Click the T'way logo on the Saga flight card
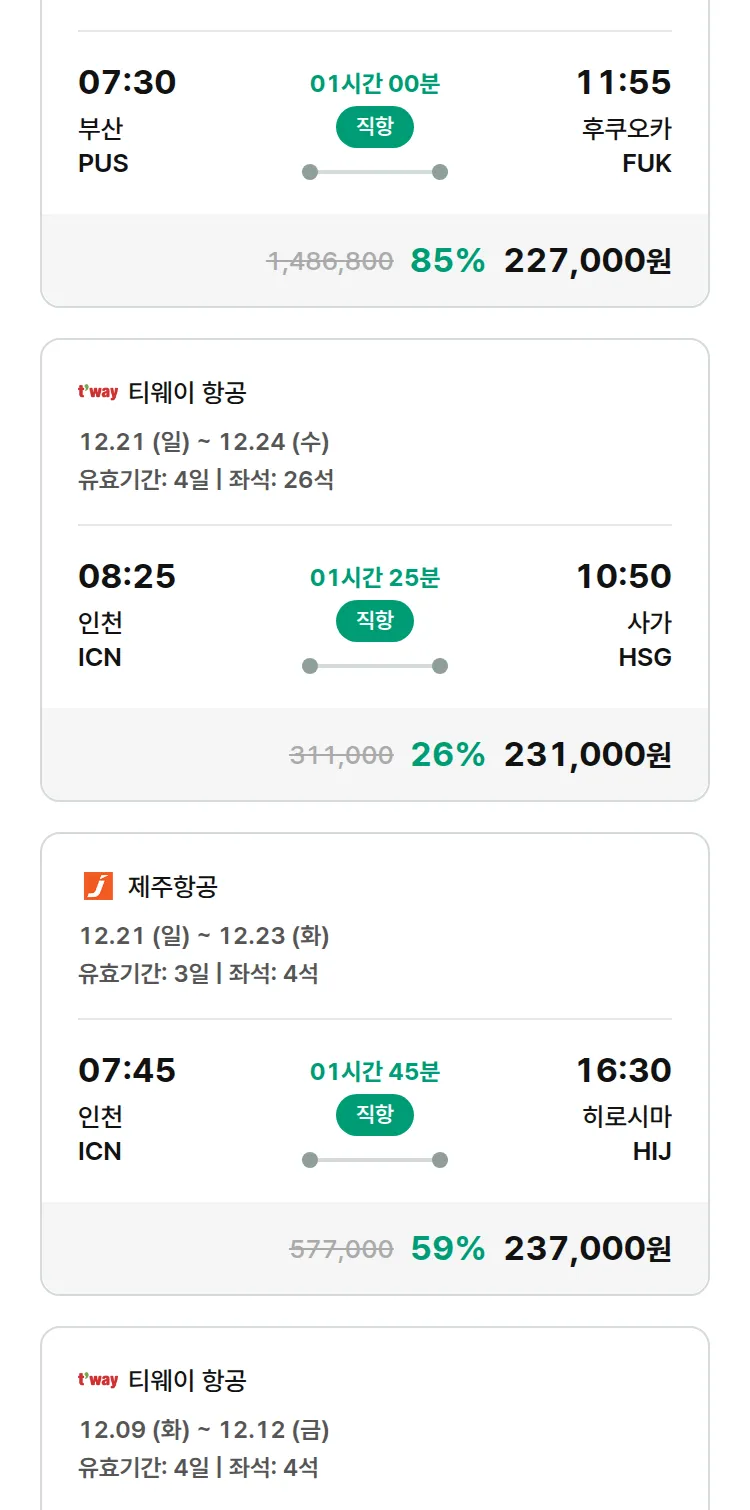Screen dimensions: 750x1510 pyautogui.click(x=98, y=392)
